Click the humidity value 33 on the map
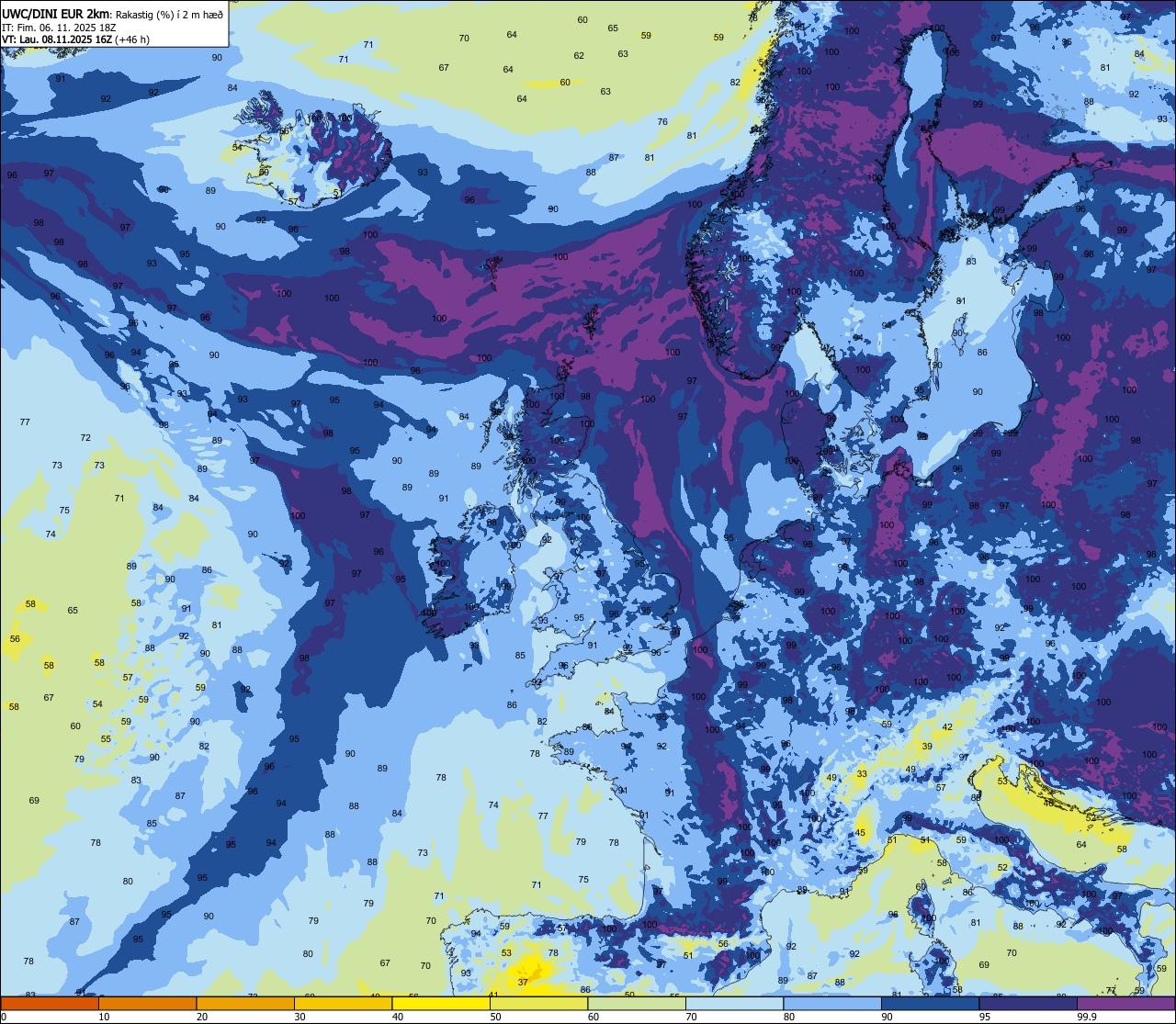Screen dimensions: 1176x1024 [862, 774]
